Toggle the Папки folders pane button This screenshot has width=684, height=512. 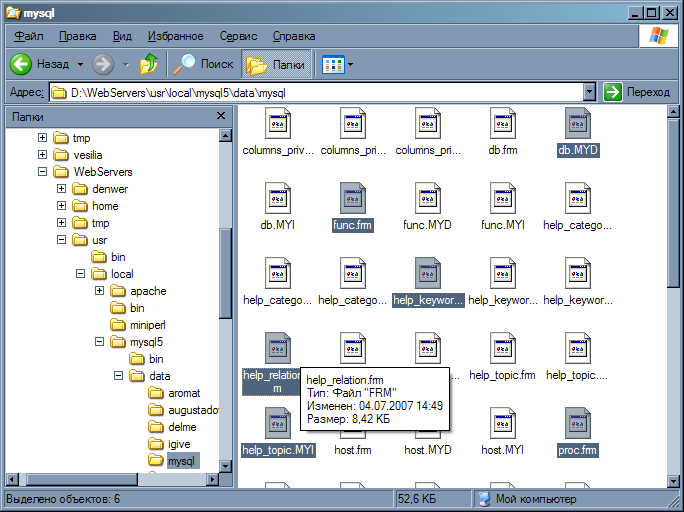[x=276, y=65]
